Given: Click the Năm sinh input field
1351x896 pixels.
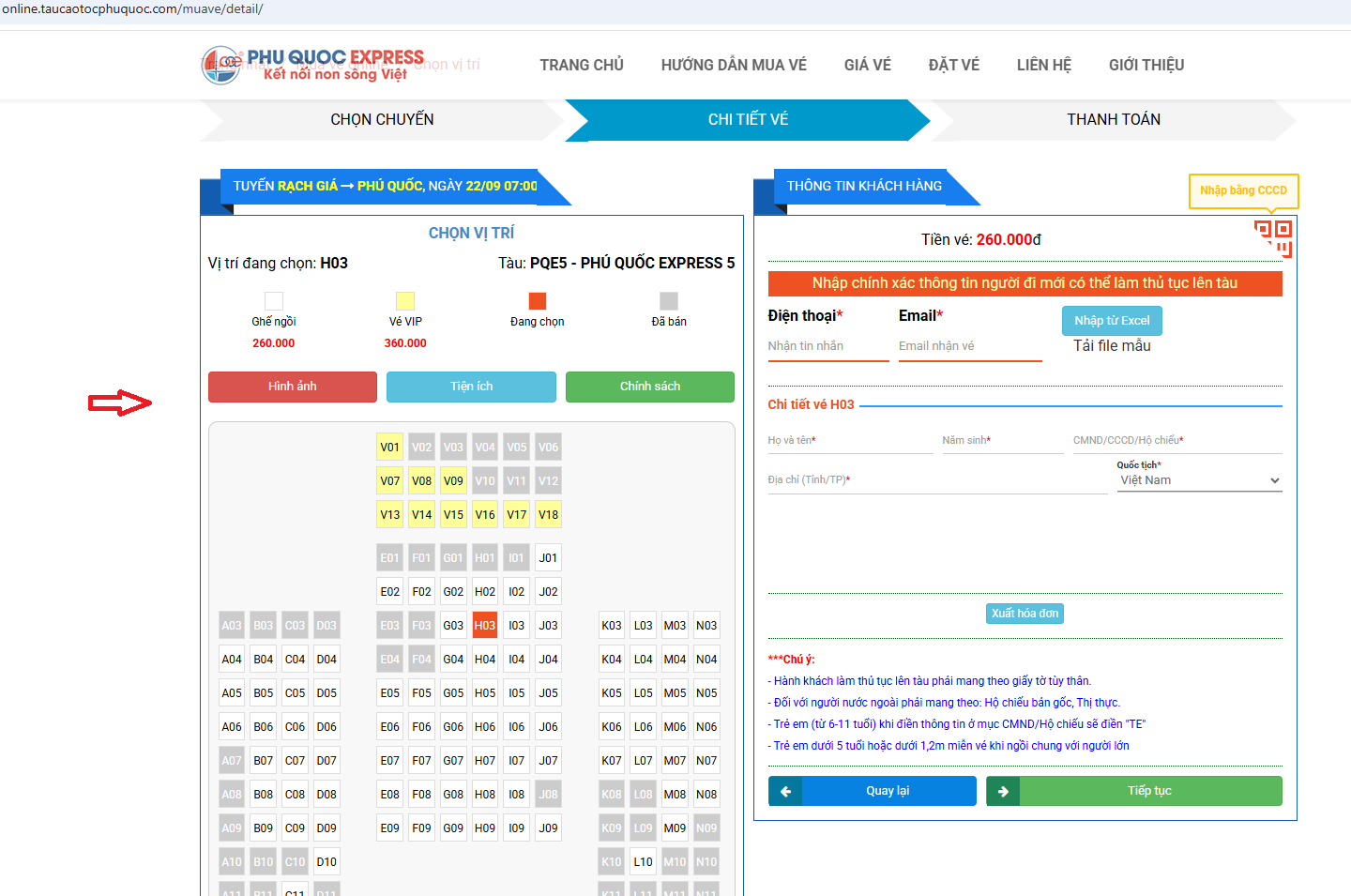Looking at the screenshot, I should click(x=1003, y=441).
